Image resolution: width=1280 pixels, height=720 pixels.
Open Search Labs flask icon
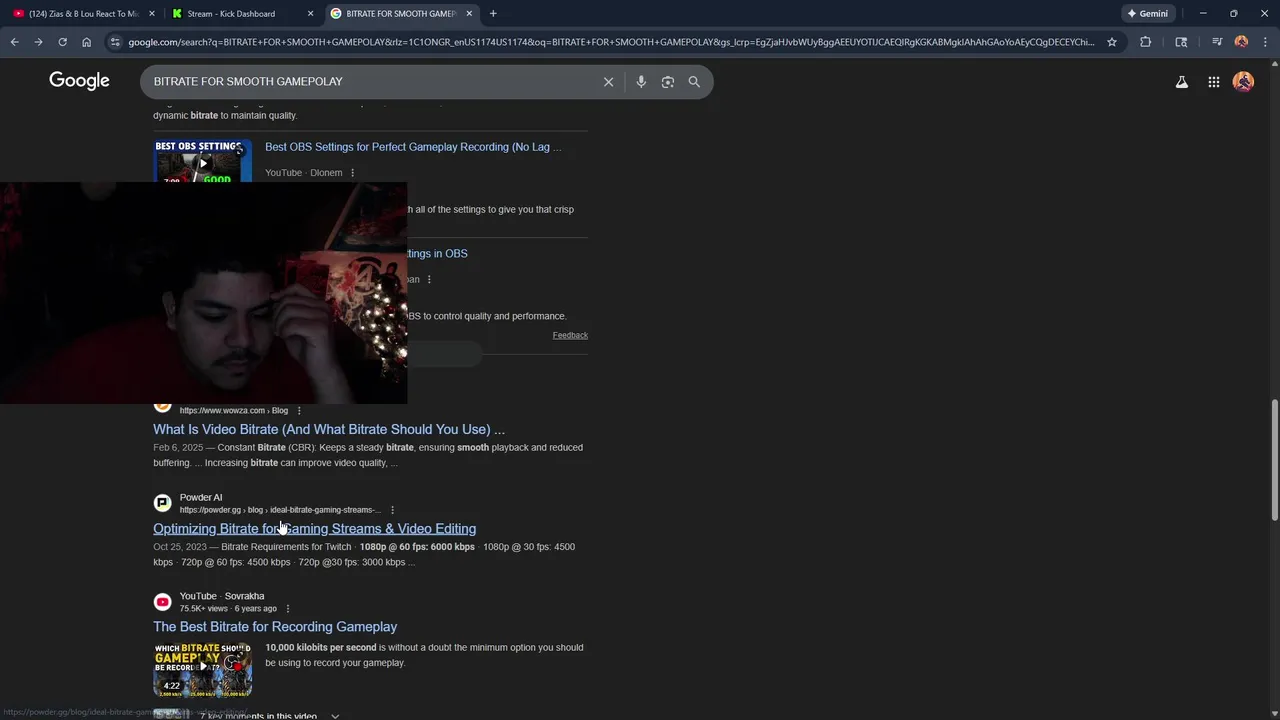coord(1182,82)
